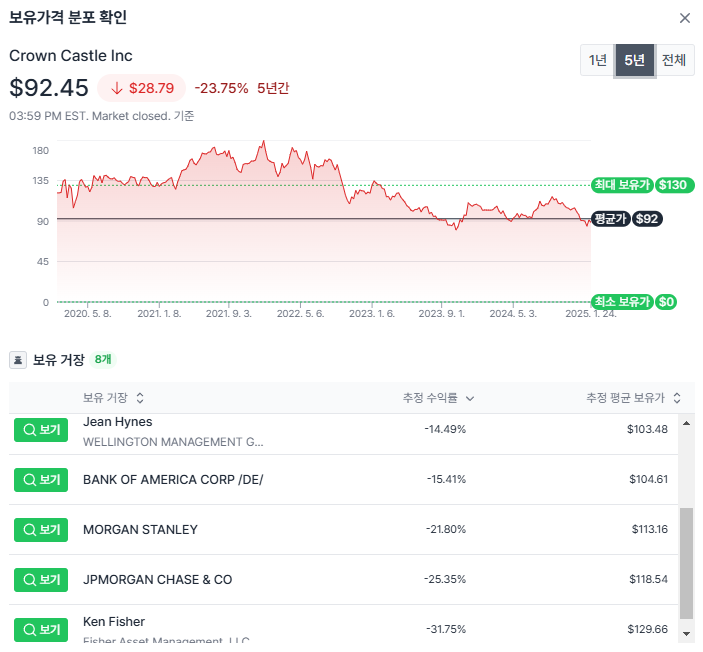The height and width of the screenshot is (652, 703).
Task: Select the 5년 period tab
Action: pyautogui.click(x=634, y=60)
